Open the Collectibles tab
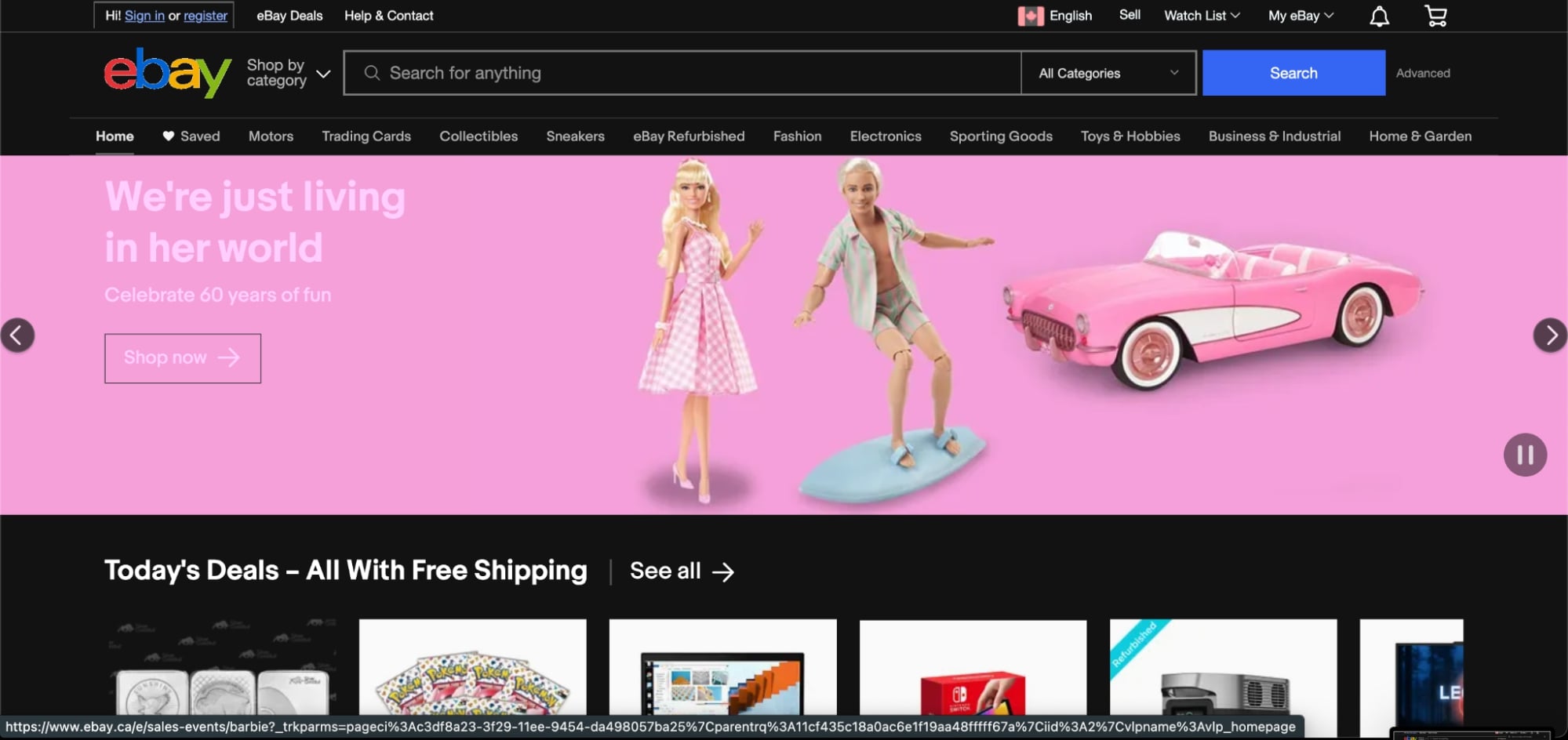The image size is (1568, 740). (x=478, y=136)
